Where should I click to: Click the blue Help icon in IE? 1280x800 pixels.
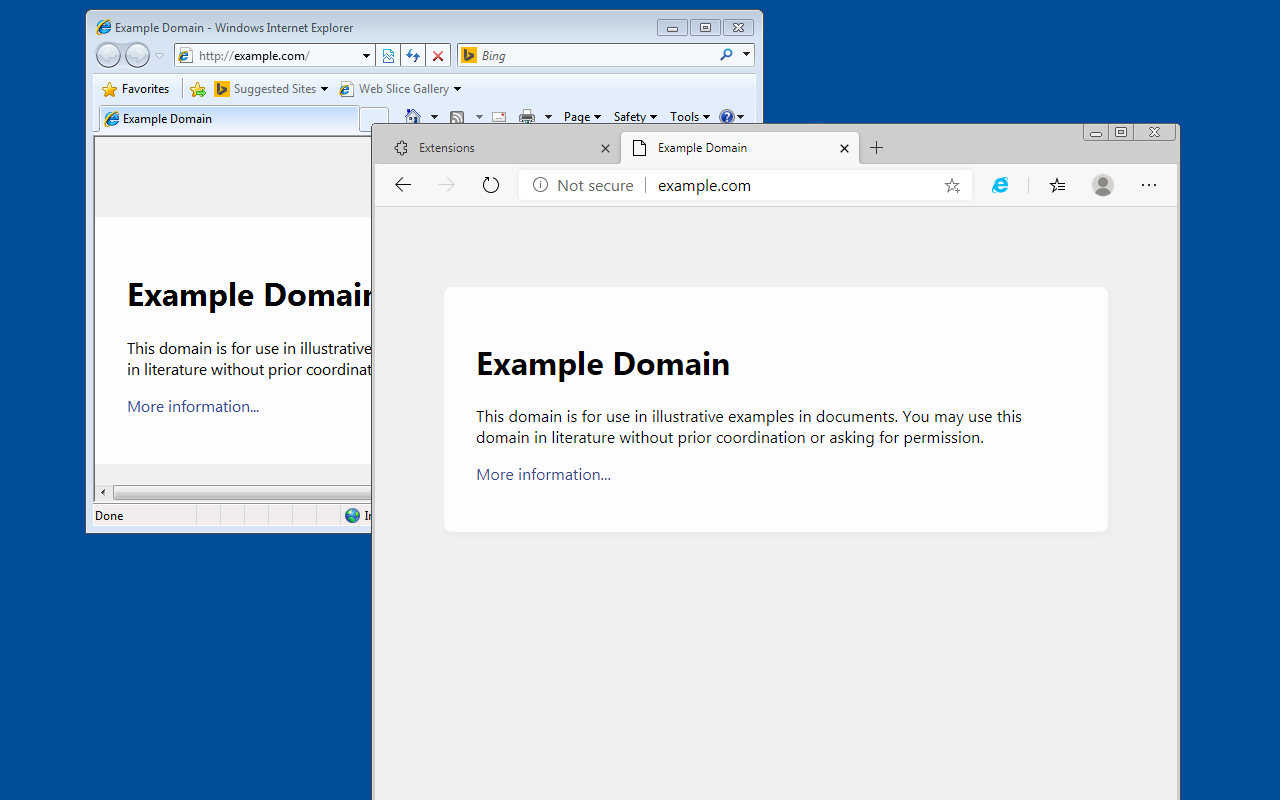727,117
